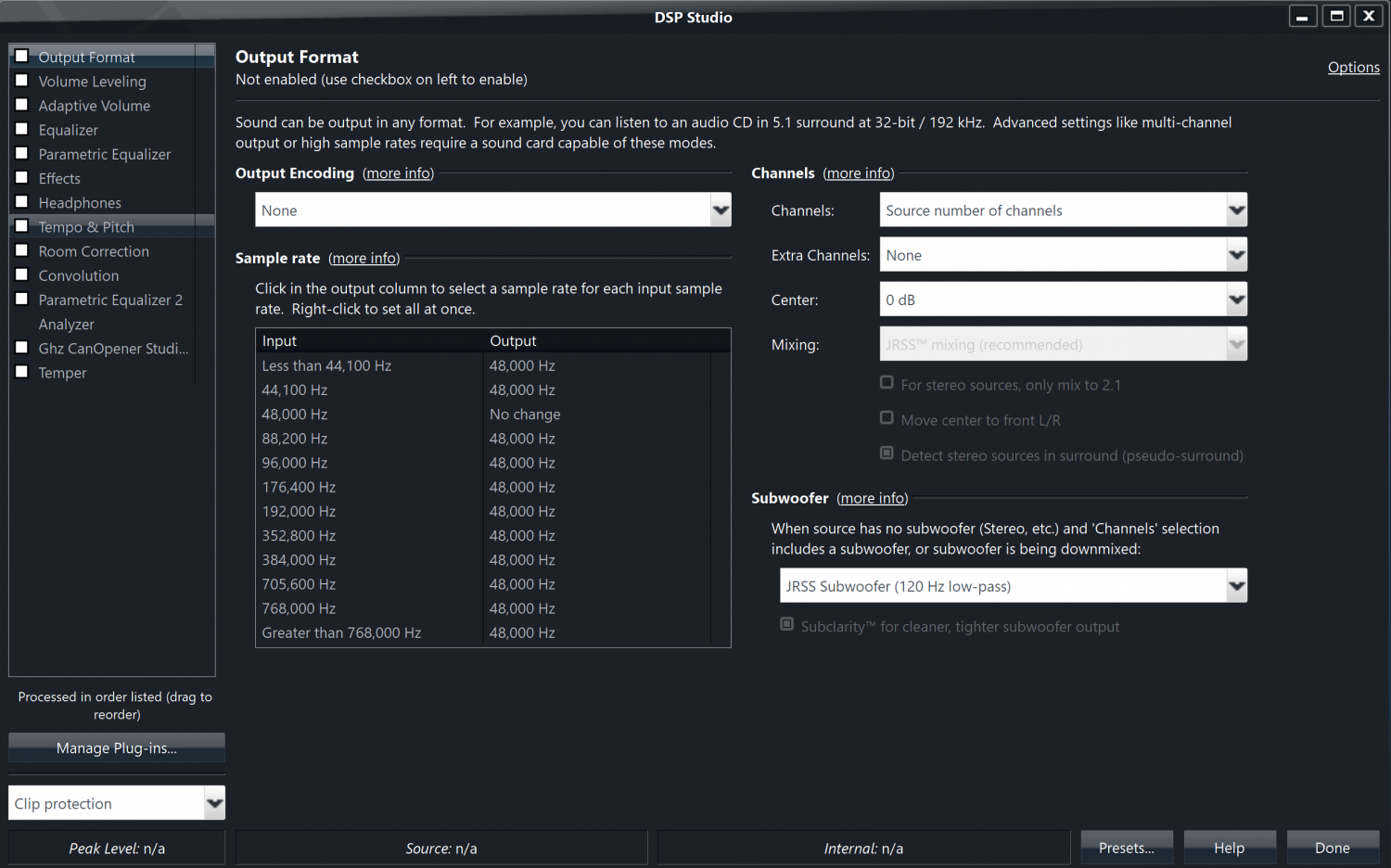The height and width of the screenshot is (868, 1391).
Task: Check 'For stereo sources, only mix to 2.1'
Action: pos(887,383)
